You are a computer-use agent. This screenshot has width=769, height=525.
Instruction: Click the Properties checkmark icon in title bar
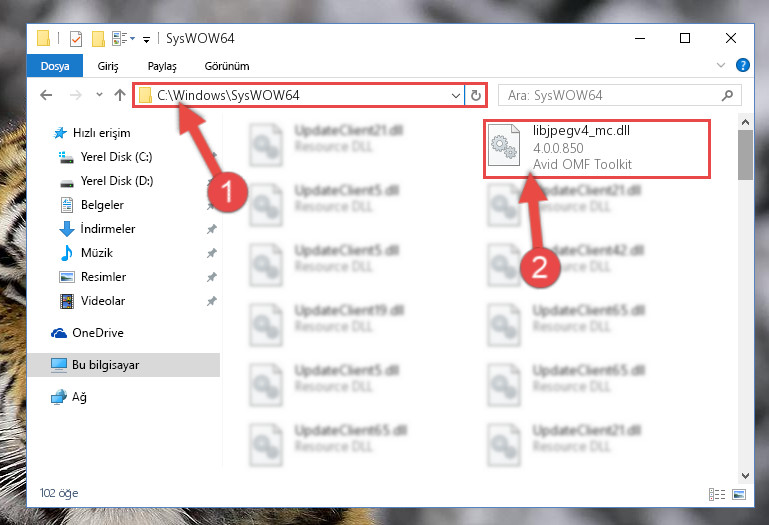[76, 39]
